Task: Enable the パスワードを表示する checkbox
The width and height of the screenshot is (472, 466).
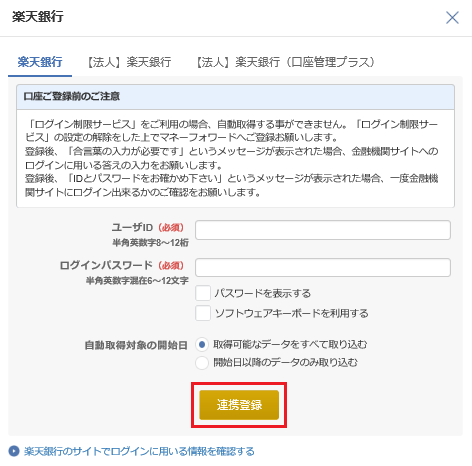Action: (x=203, y=293)
